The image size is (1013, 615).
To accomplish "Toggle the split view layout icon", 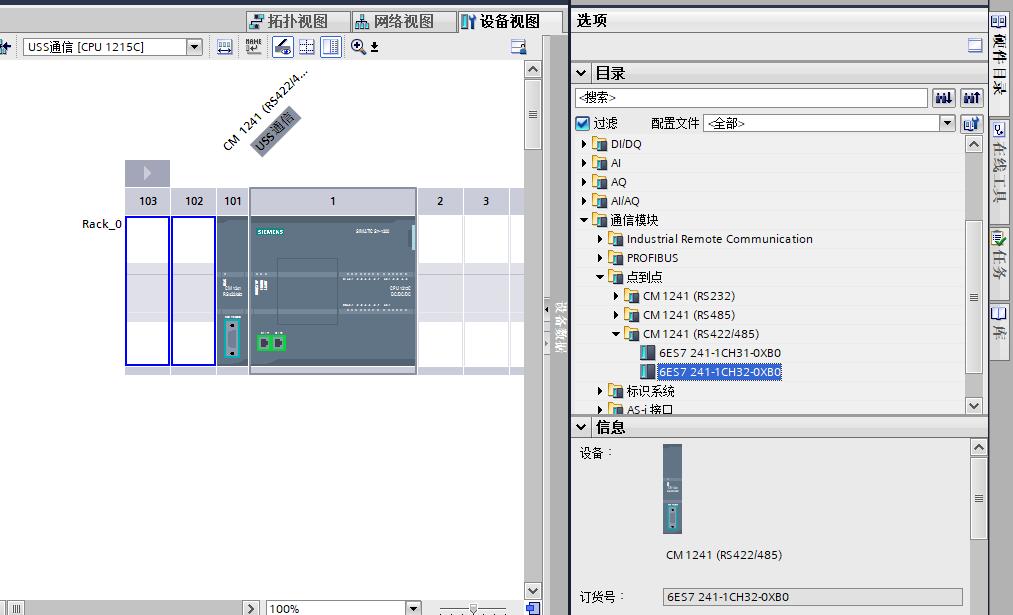I will point(331,47).
